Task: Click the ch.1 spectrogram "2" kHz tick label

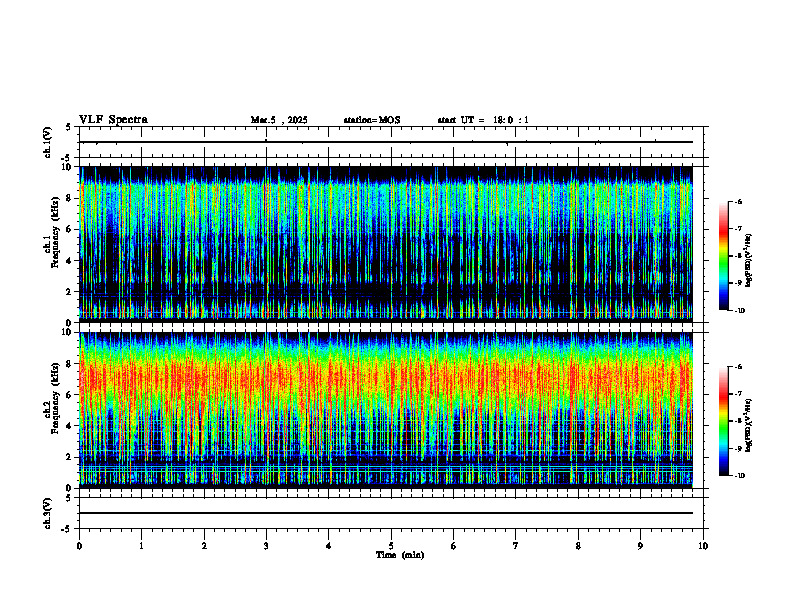Action: 69,291
